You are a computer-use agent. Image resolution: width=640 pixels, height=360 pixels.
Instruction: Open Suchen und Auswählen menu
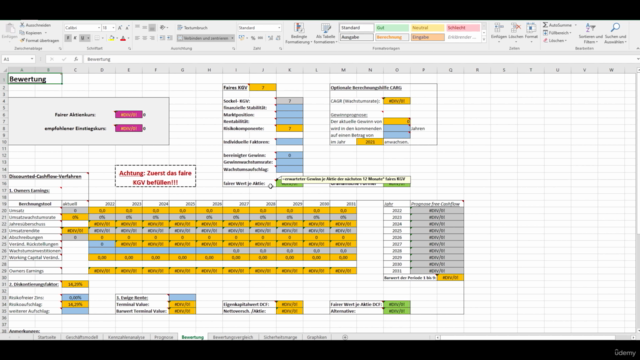pos(615,33)
